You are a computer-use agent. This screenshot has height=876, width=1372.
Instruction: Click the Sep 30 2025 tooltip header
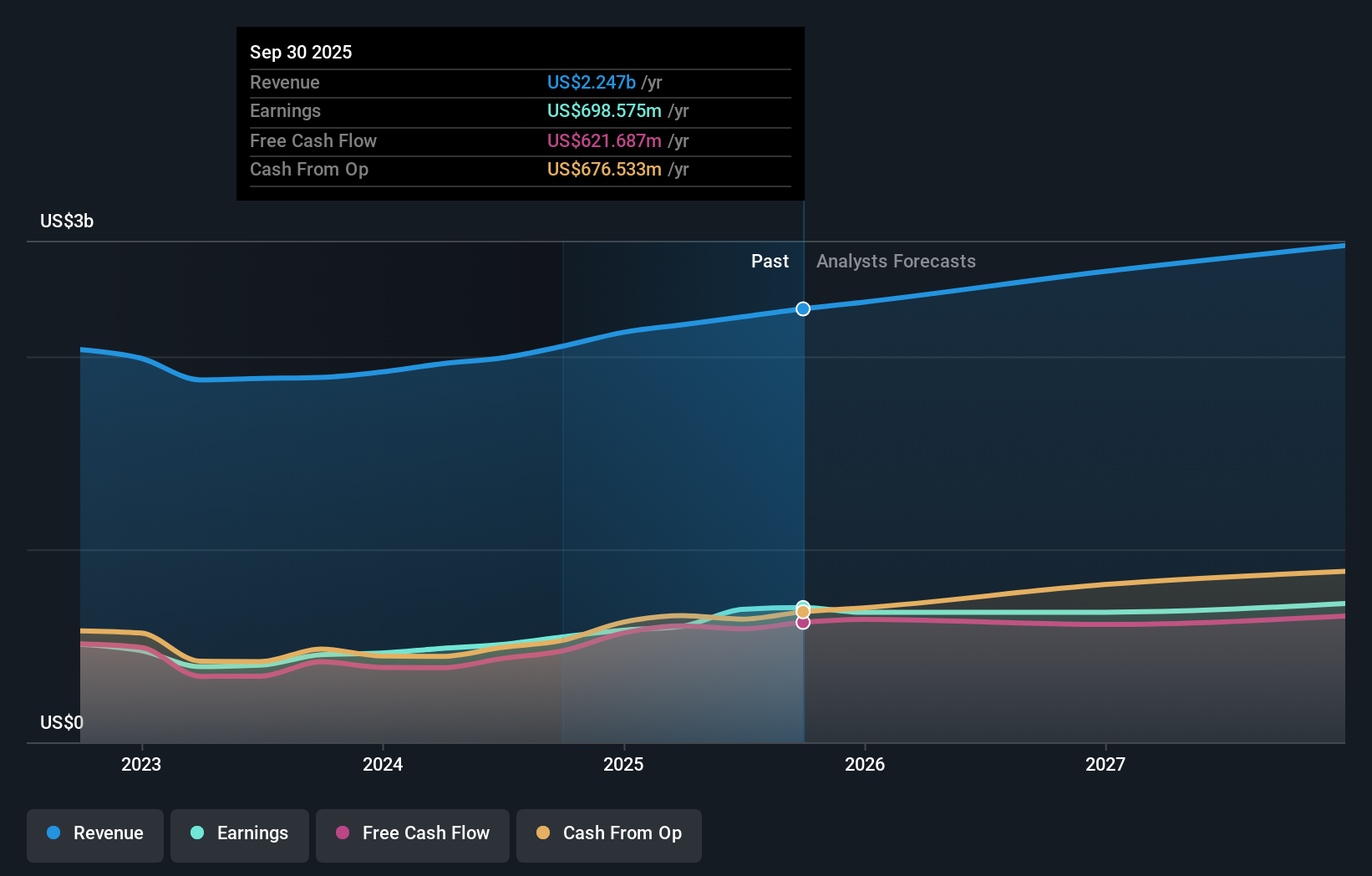point(301,52)
